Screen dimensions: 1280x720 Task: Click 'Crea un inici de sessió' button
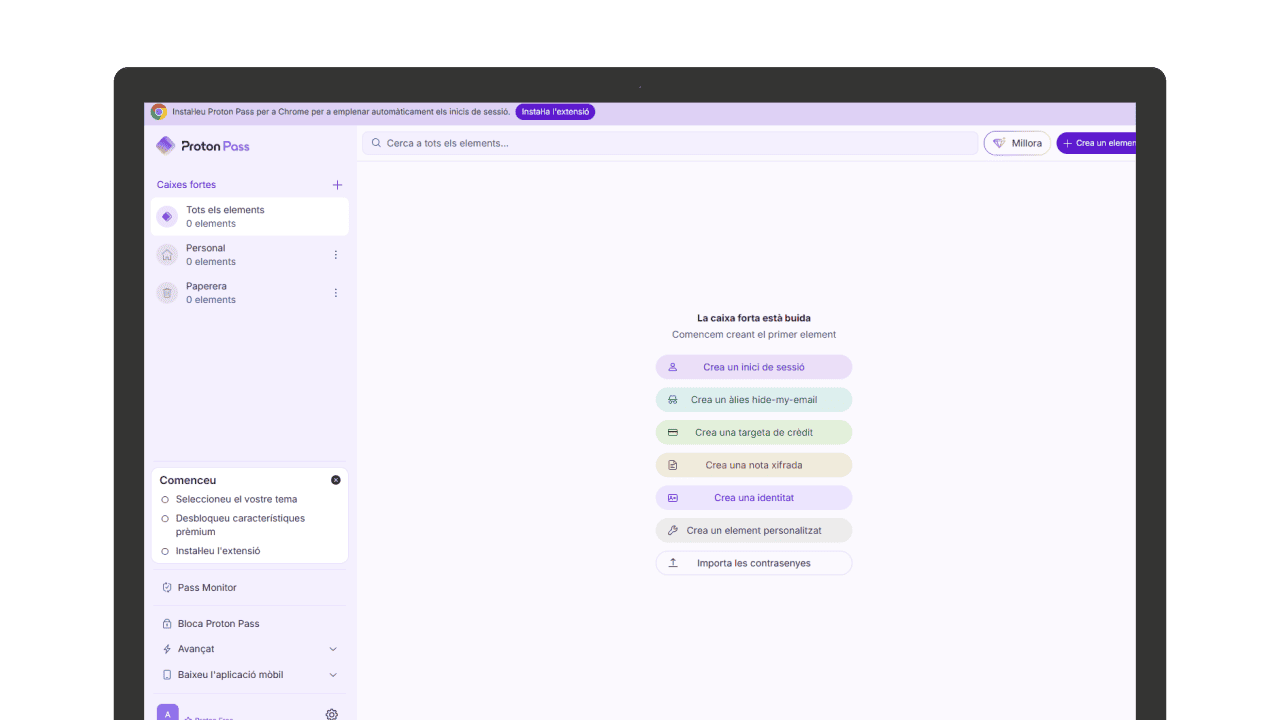[x=754, y=367]
